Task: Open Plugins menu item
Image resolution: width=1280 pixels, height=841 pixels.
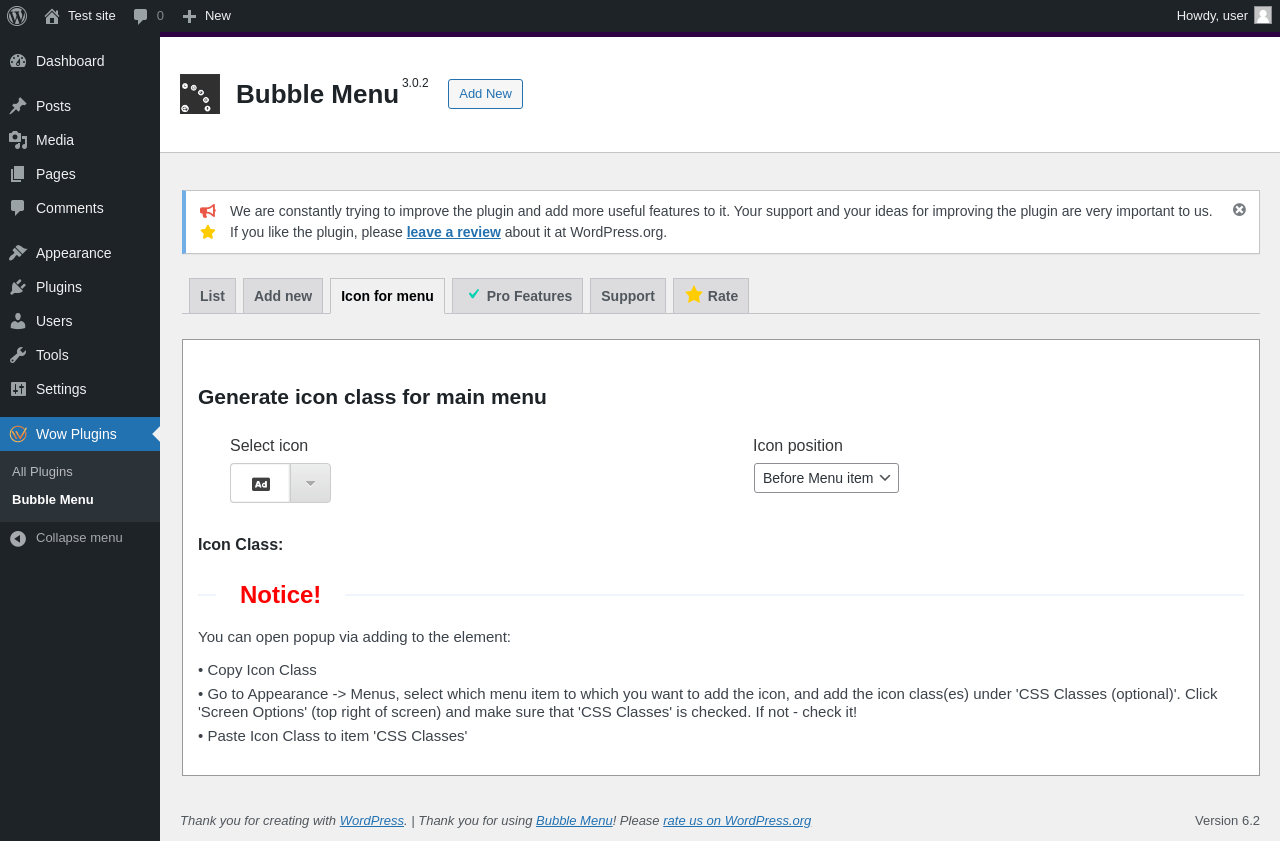Action: (80, 287)
